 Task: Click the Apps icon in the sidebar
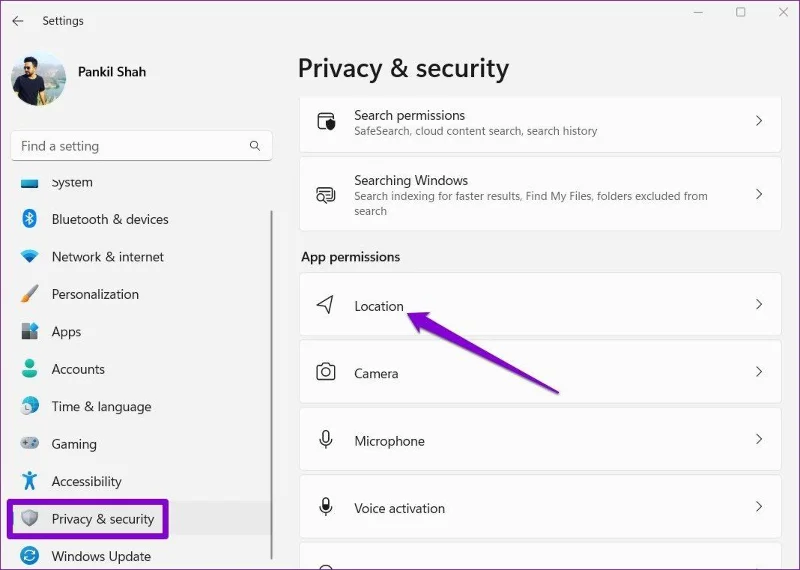pyautogui.click(x=30, y=331)
